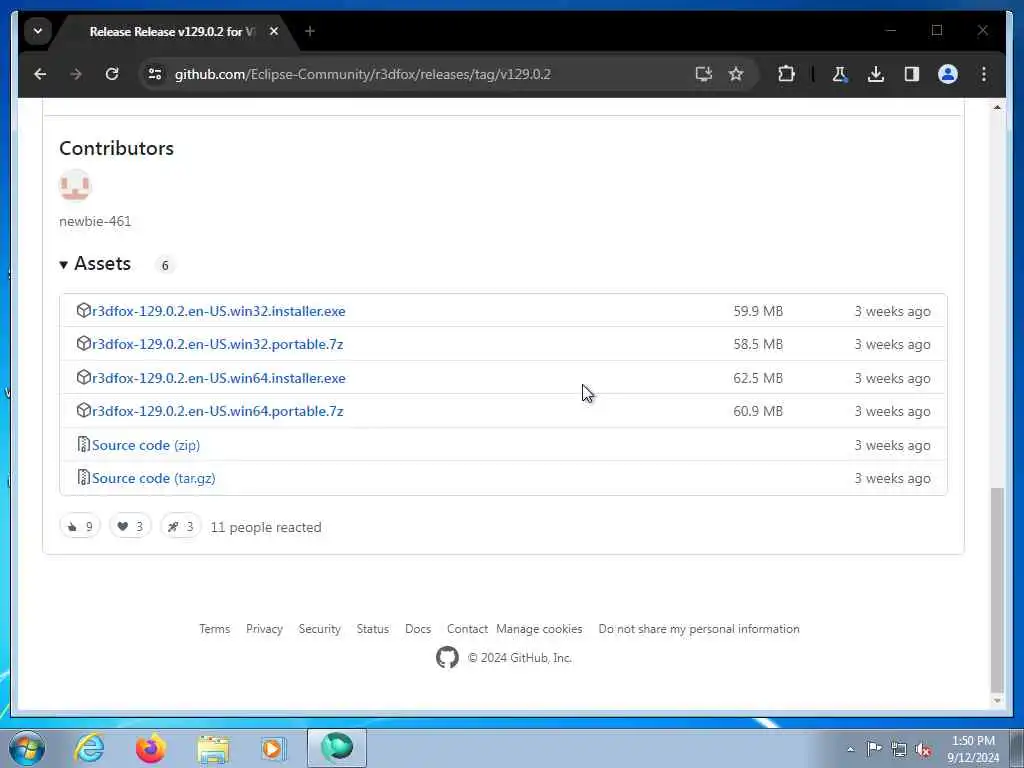Select the Release v129.0.2 tab

point(171,31)
